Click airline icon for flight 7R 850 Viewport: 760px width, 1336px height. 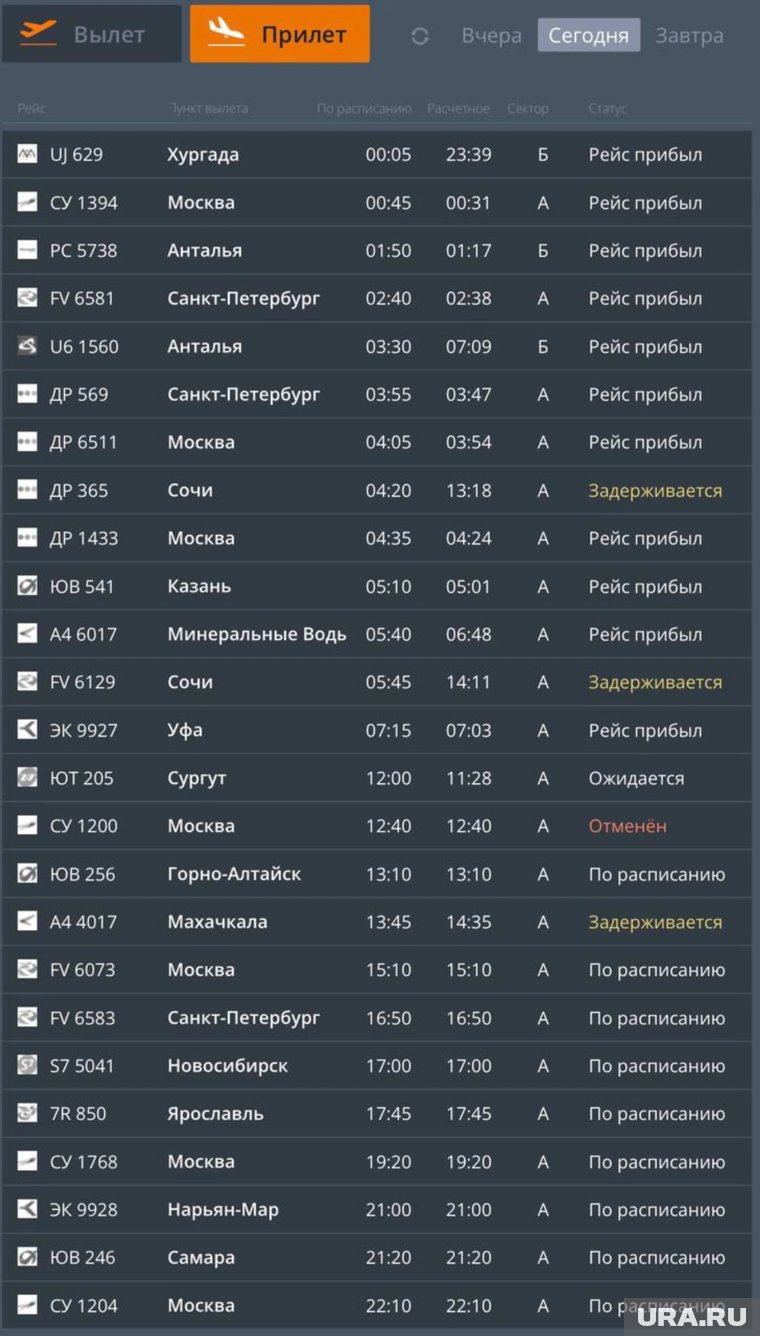tap(27, 1114)
